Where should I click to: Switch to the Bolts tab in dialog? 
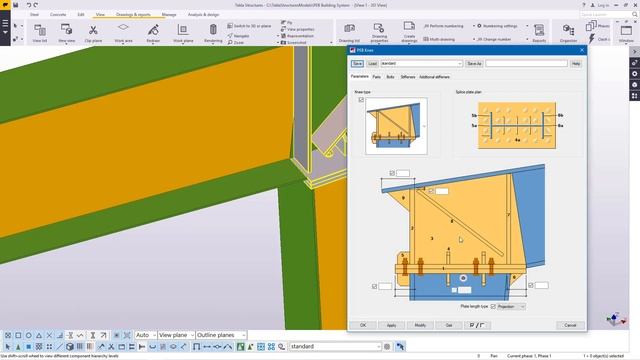pos(390,77)
